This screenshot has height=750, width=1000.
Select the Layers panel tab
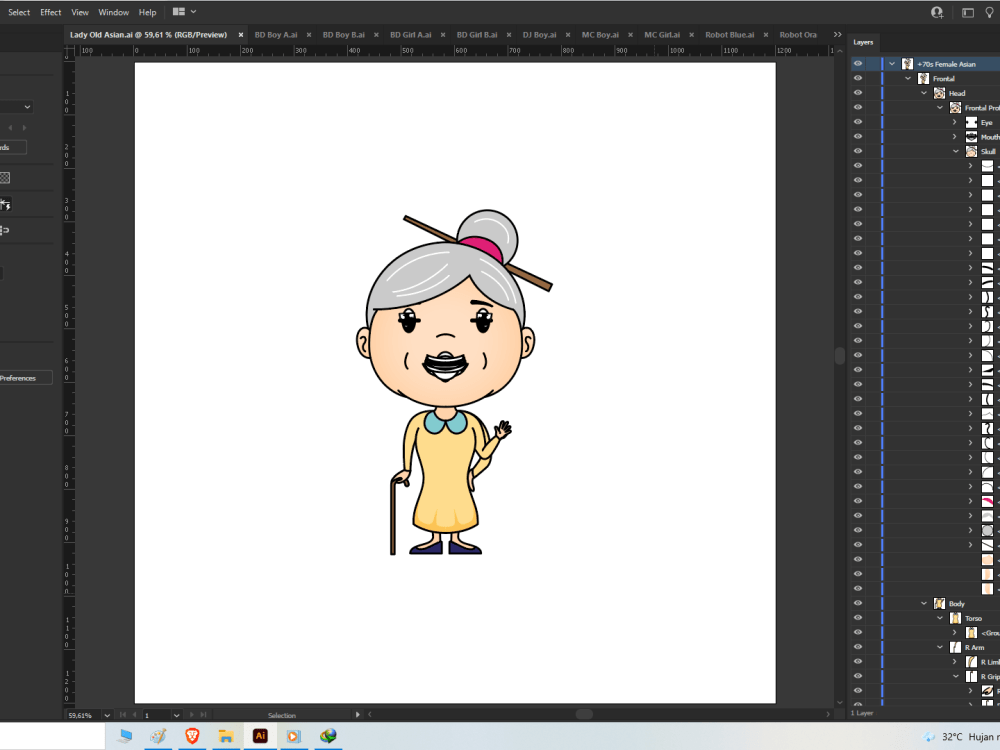(x=863, y=42)
